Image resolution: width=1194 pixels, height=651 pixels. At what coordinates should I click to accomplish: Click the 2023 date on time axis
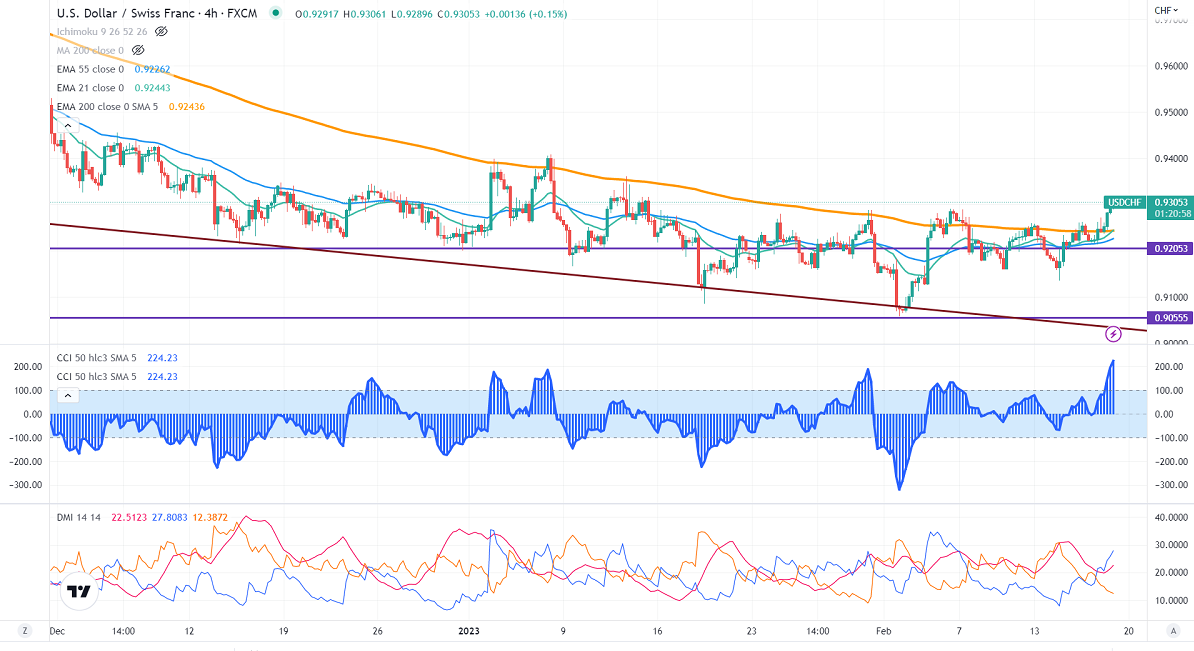(470, 632)
